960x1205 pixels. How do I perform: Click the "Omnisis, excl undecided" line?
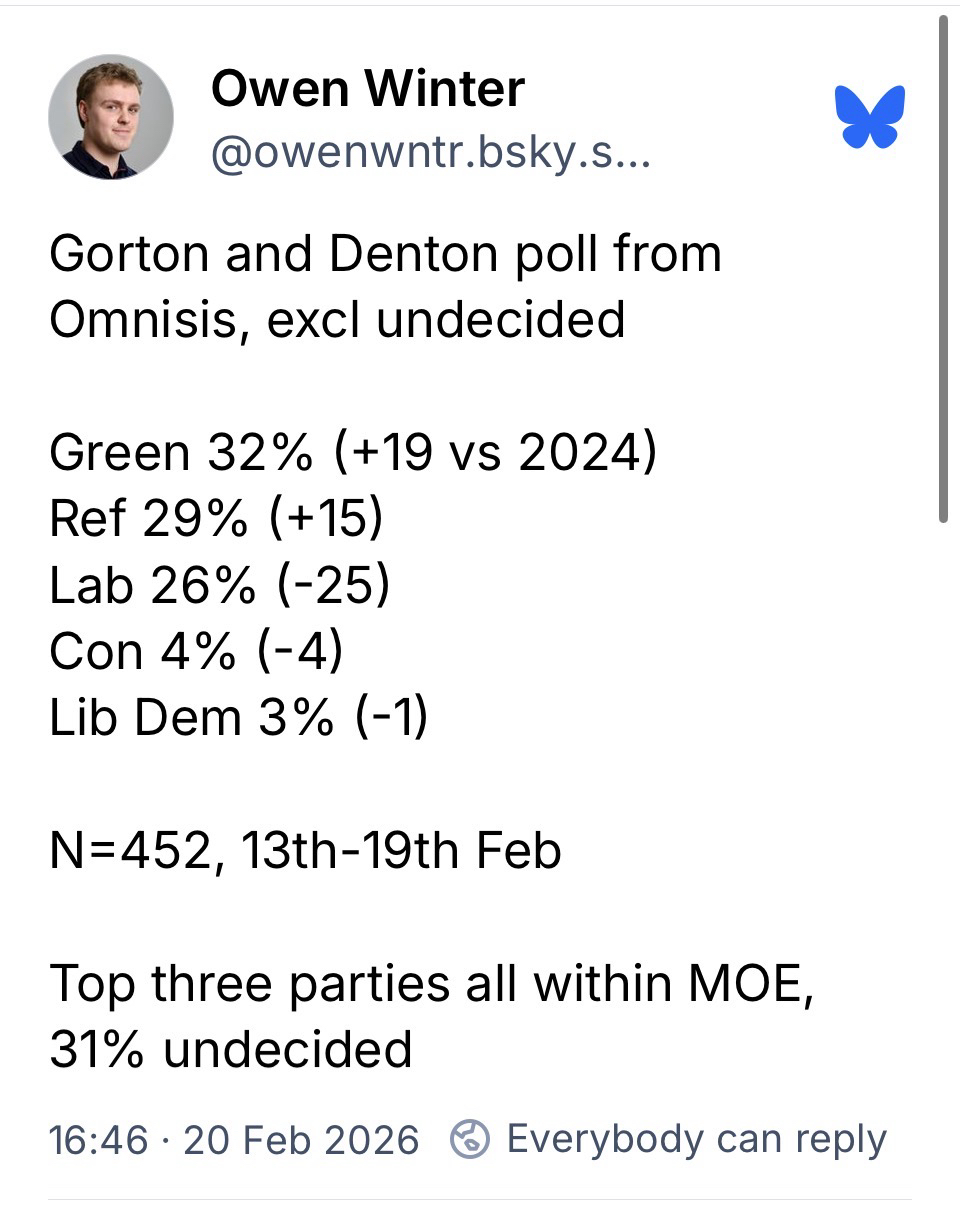click(337, 319)
